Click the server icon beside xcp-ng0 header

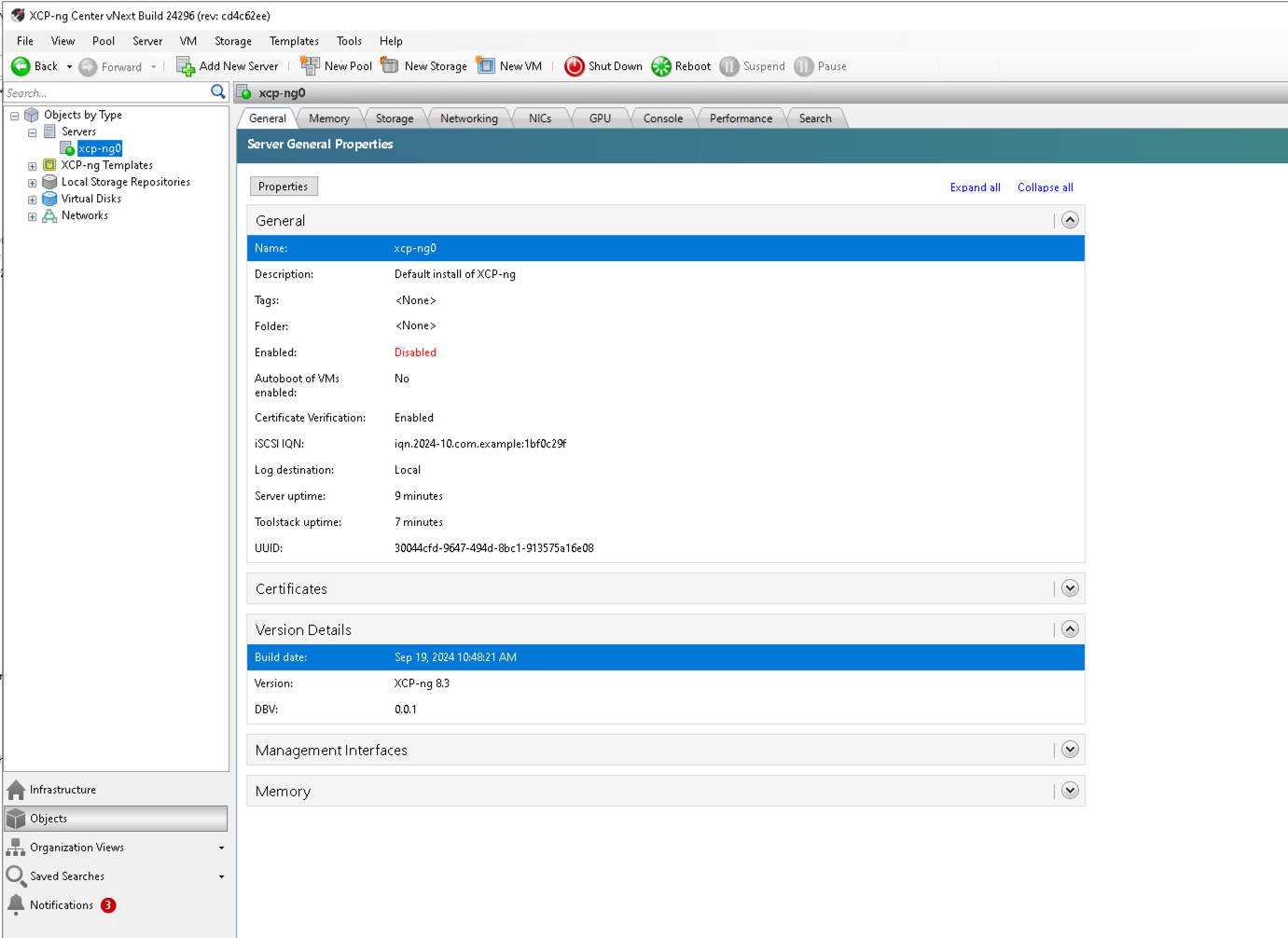tap(244, 92)
